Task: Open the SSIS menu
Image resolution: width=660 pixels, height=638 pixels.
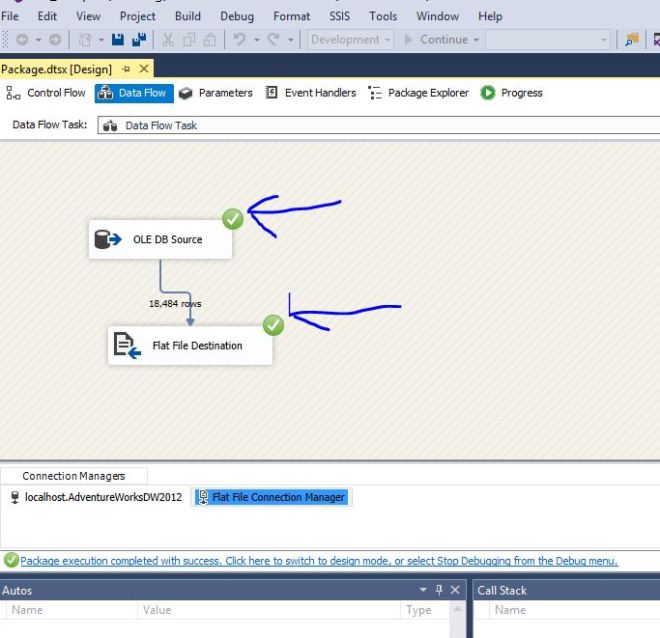Action: [x=340, y=16]
